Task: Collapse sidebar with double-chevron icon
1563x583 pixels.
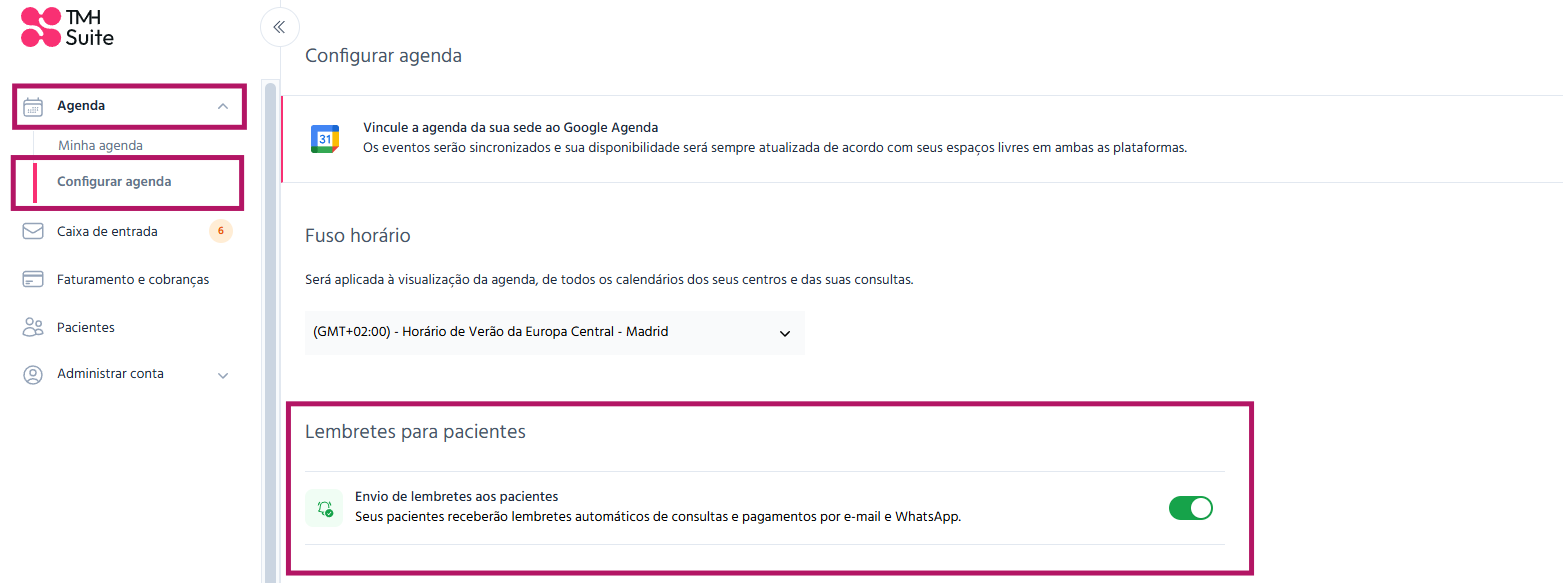Action: point(280,27)
